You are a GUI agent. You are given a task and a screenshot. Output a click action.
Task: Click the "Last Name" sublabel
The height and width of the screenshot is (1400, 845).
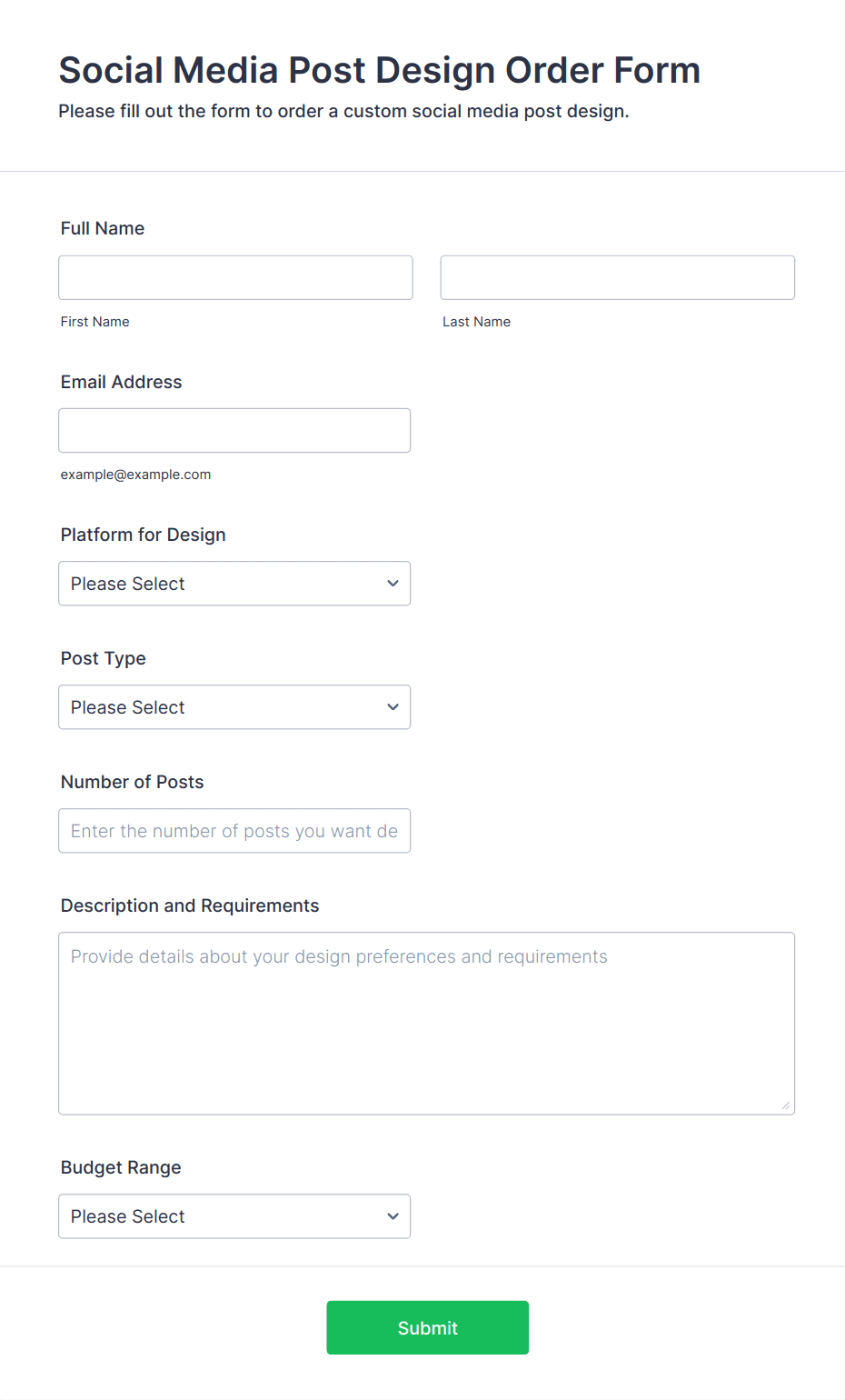coord(476,322)
